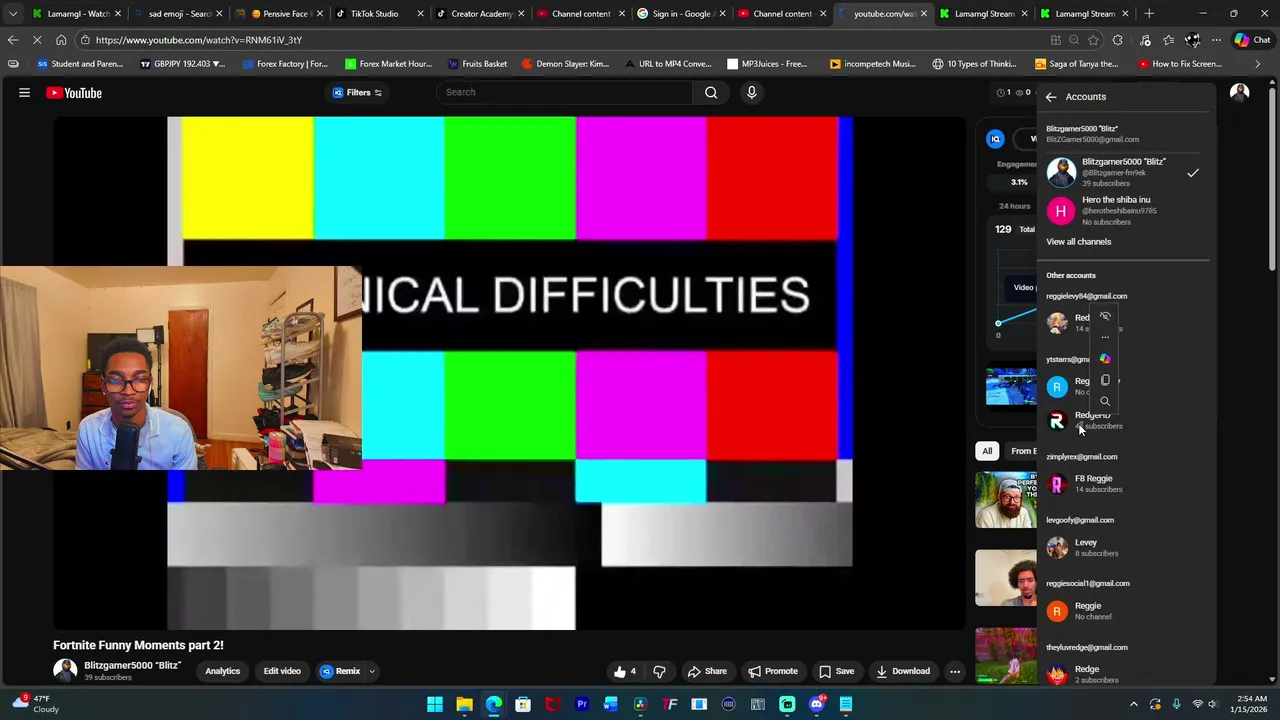Click the hide icon in the floating toolbar

[1105, 316]
